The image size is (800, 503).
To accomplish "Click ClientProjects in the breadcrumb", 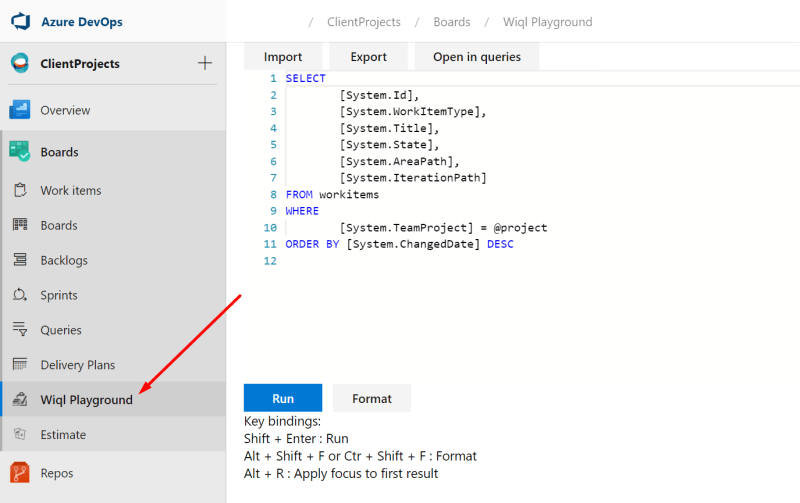I will pyautogui.click(x=364, y=22).
